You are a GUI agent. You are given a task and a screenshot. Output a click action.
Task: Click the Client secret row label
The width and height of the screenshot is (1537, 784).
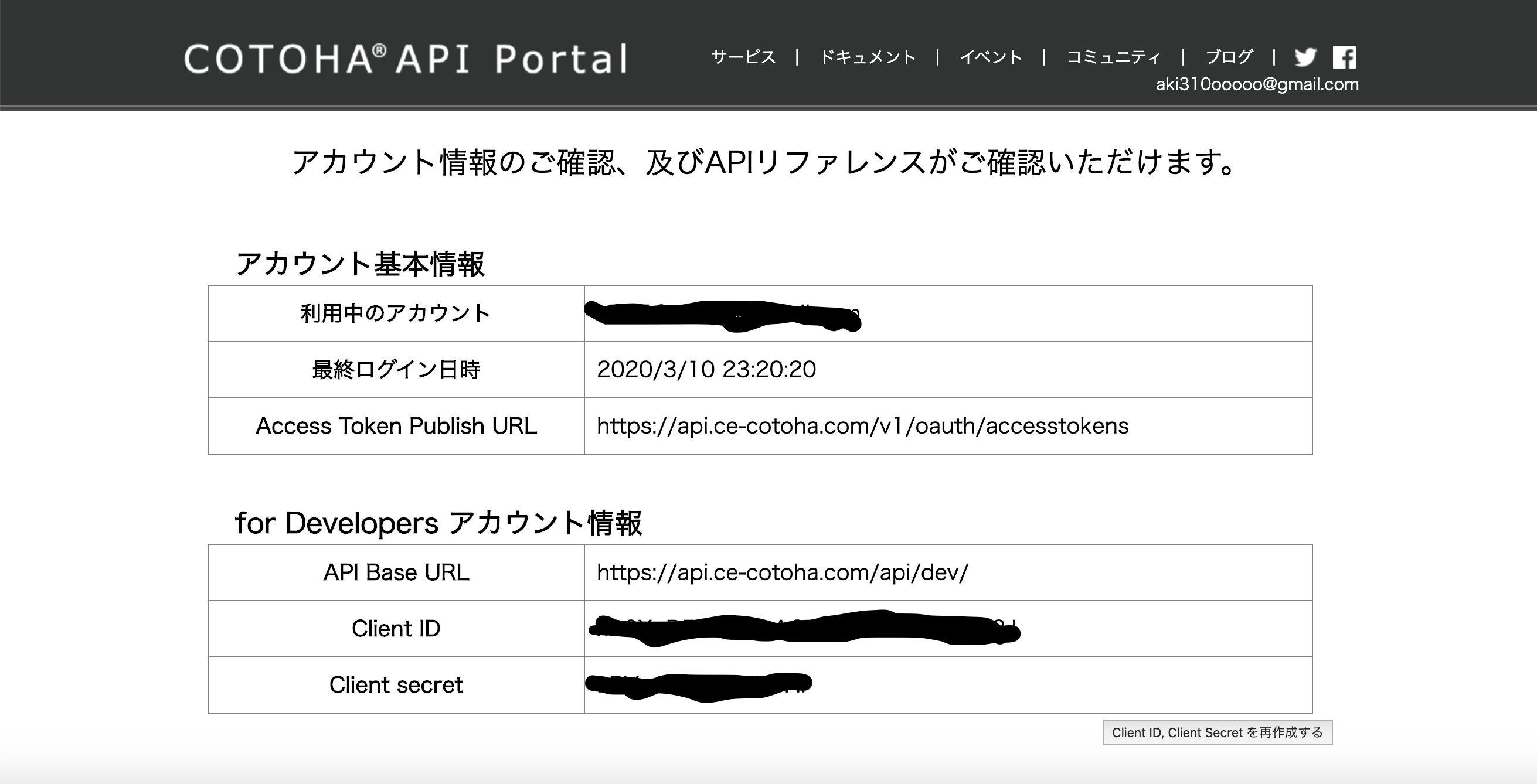click(x=396, y=685)
